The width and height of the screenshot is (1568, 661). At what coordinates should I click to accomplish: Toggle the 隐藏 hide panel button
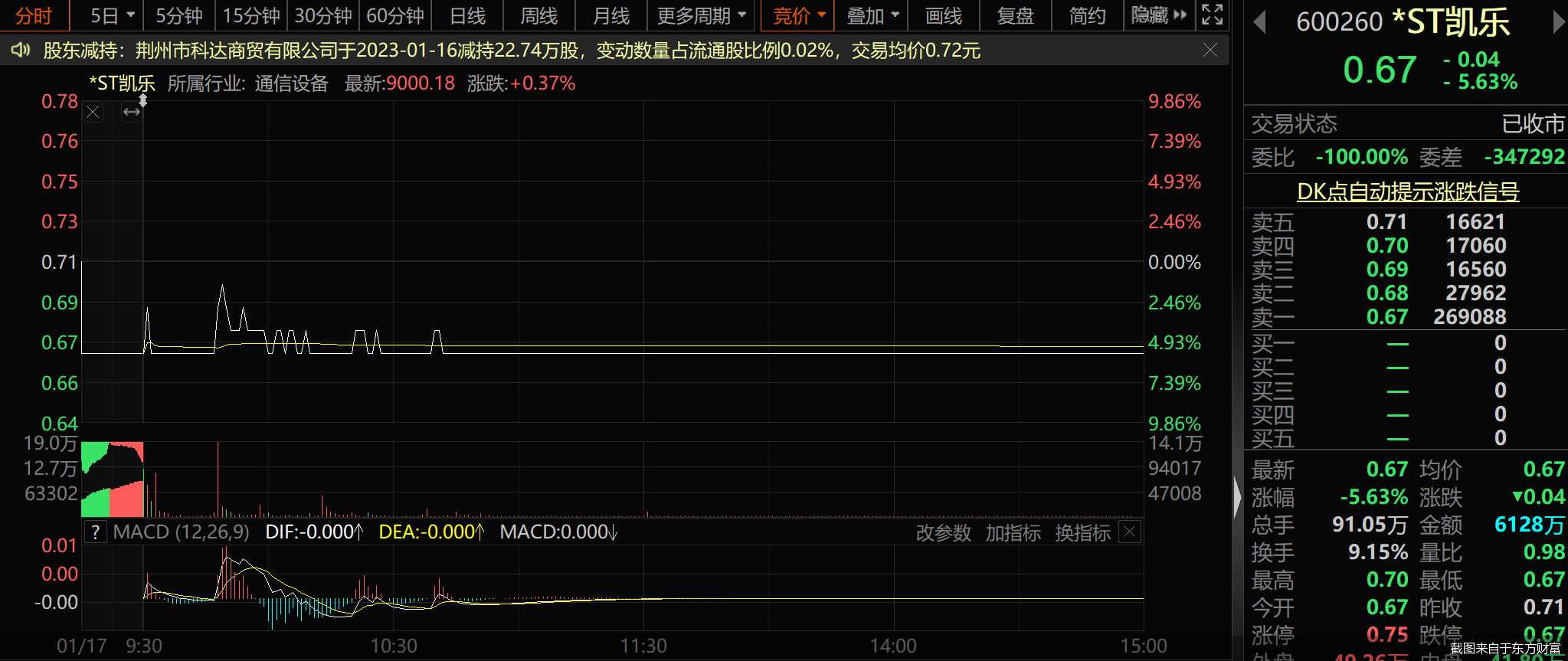click(1158, 15)
